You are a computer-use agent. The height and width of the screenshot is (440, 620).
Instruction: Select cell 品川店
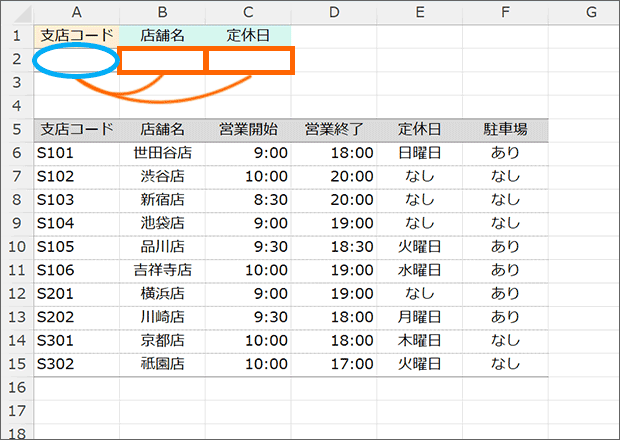click(163, 247)
